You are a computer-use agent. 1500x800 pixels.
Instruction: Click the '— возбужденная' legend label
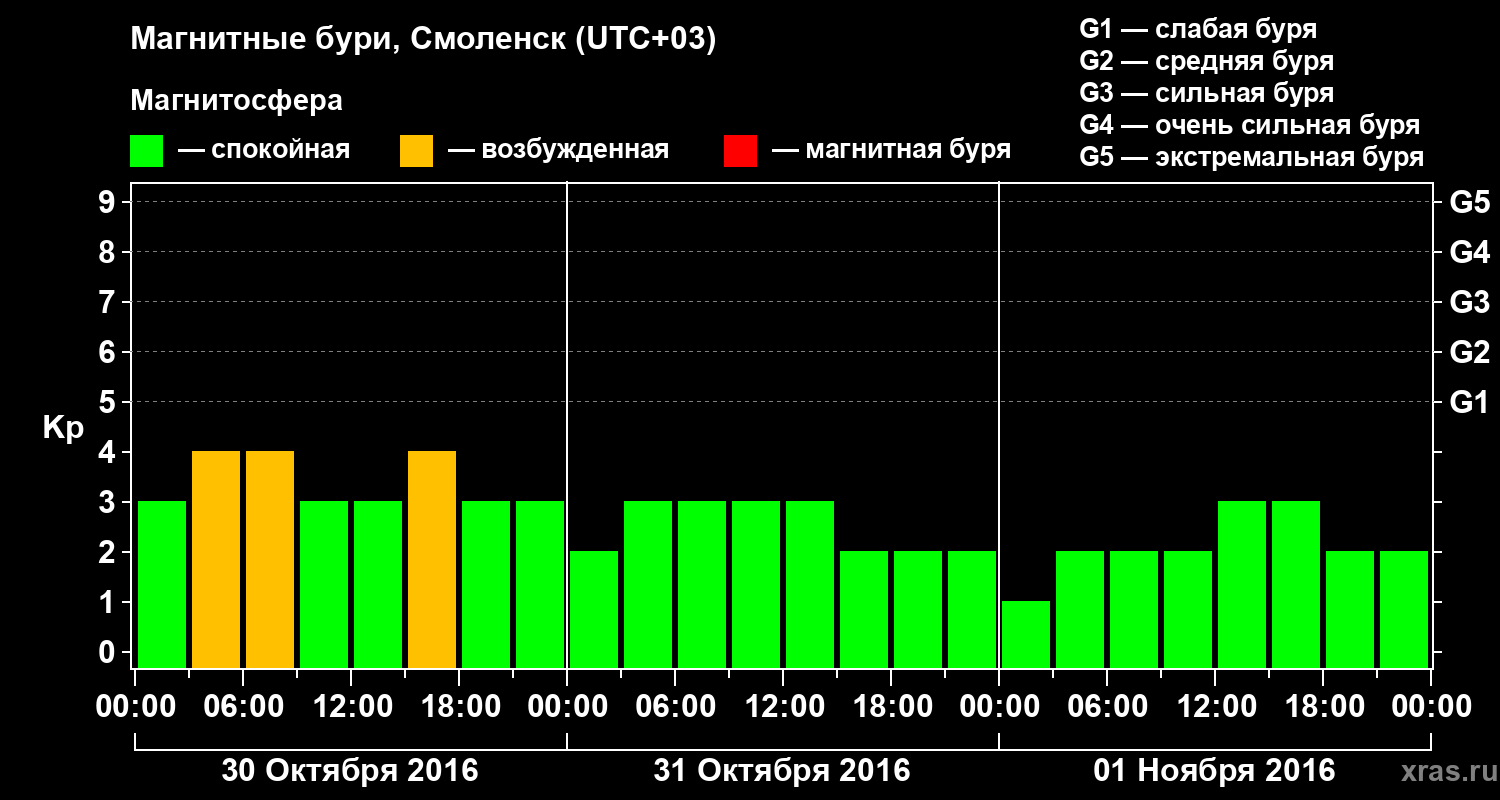point(559,151)
